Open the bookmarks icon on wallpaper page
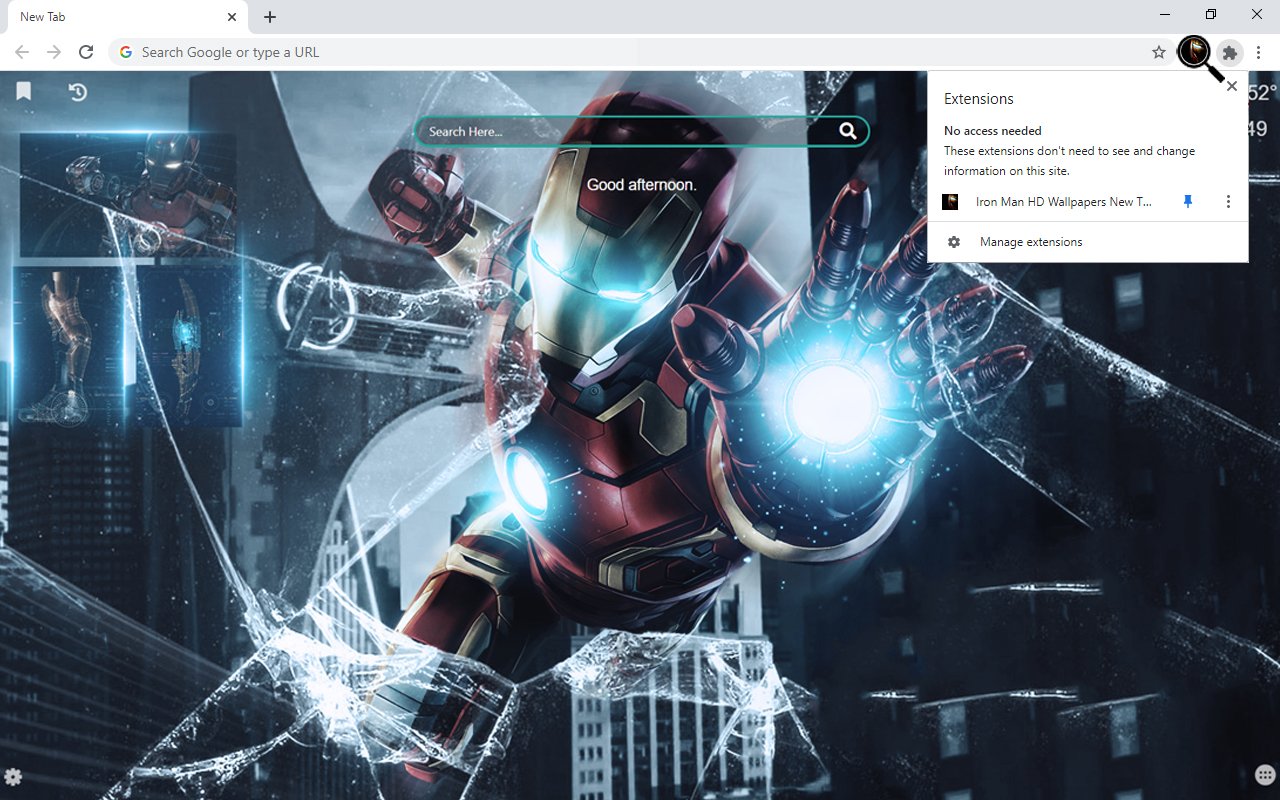 [24, 92]
